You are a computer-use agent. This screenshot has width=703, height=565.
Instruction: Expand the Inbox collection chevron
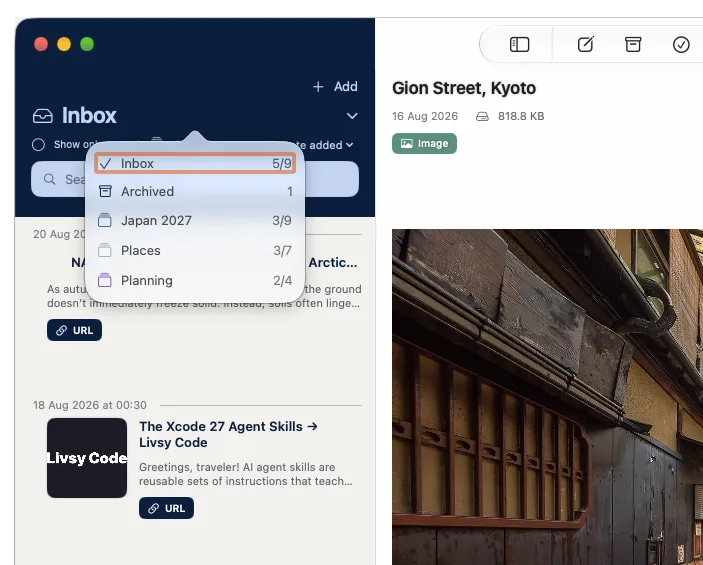[x=352, y=116]
